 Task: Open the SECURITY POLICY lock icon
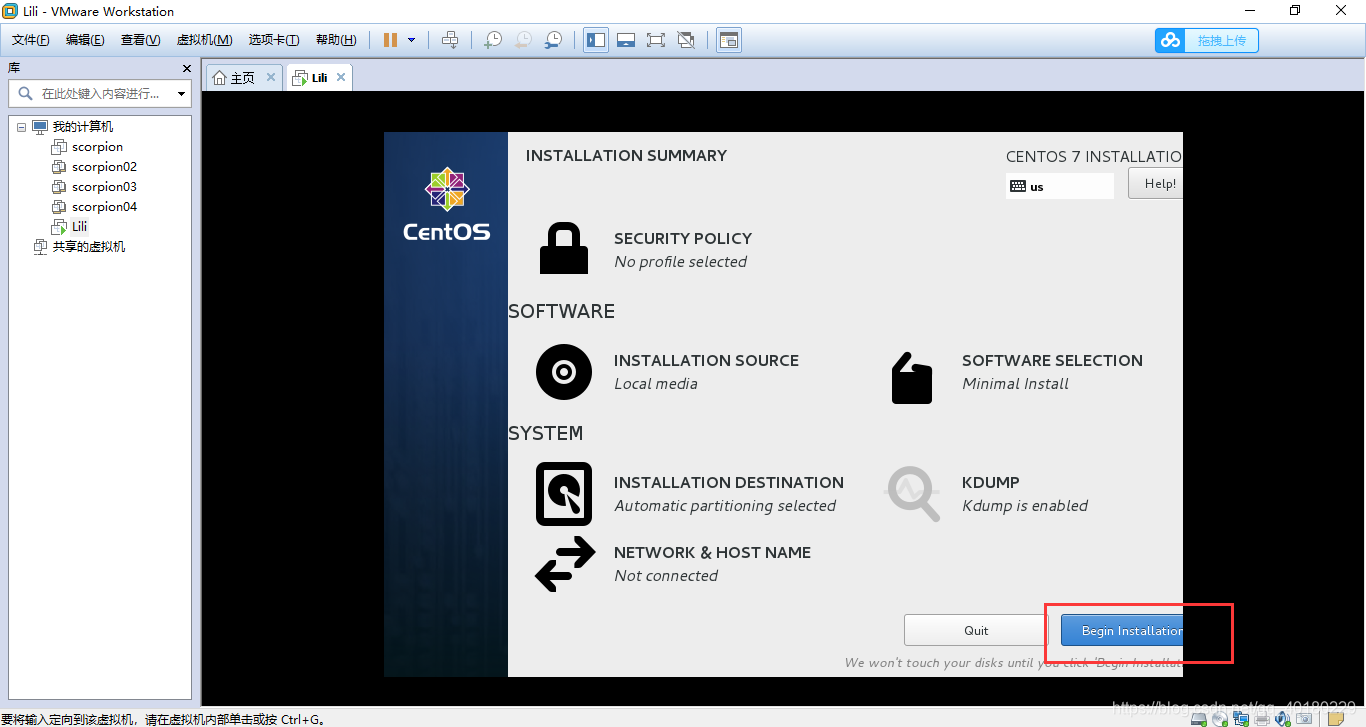point(564,249)
